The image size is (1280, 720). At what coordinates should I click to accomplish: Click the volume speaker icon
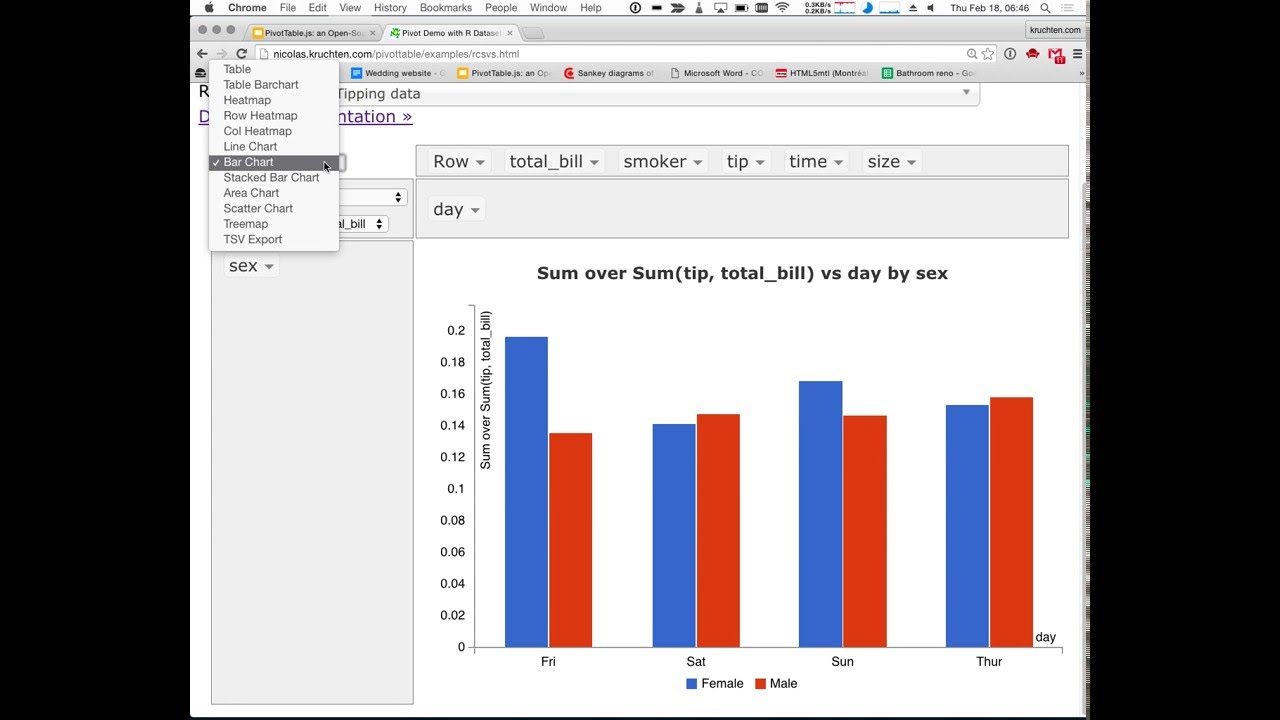pos(931,8)
